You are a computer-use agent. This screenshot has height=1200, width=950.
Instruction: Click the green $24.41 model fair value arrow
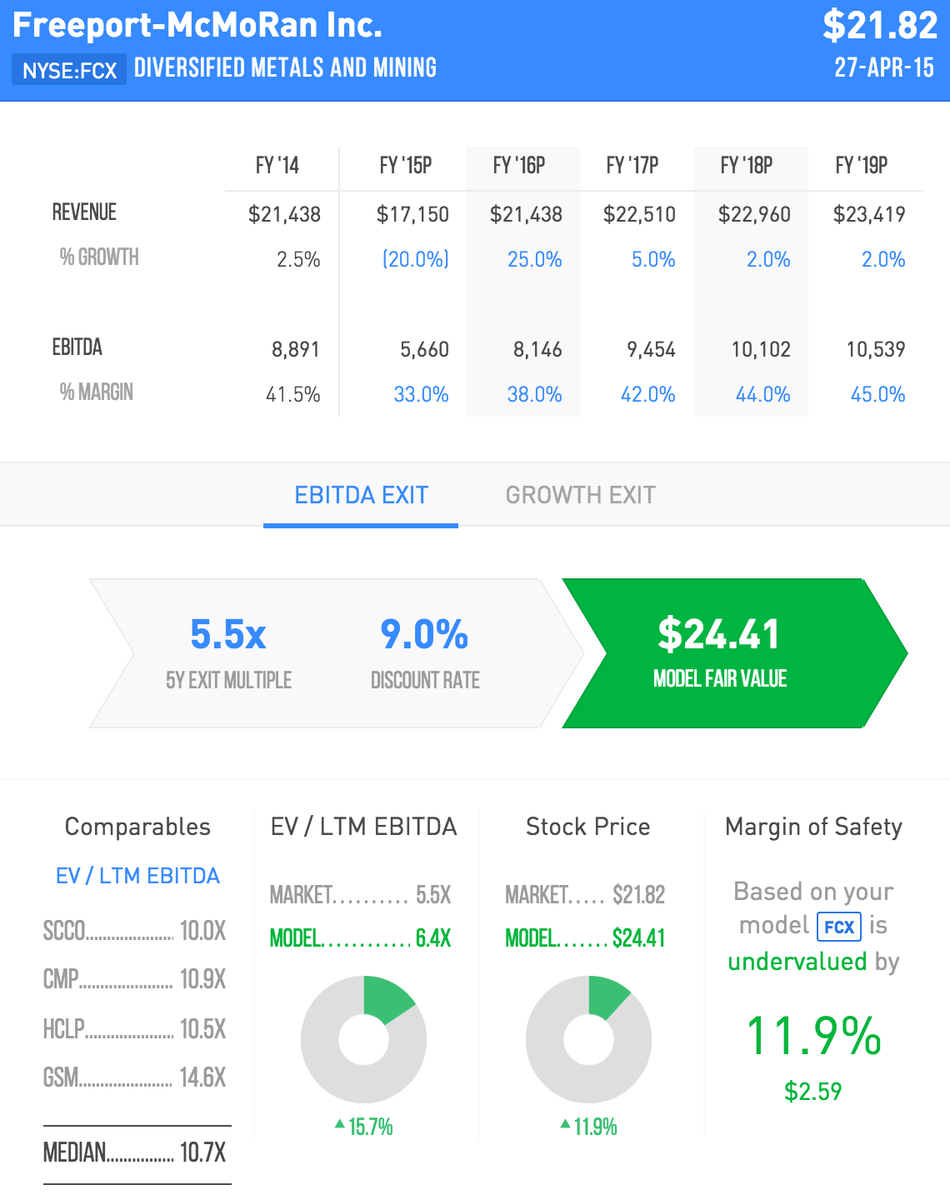point(734,653)
